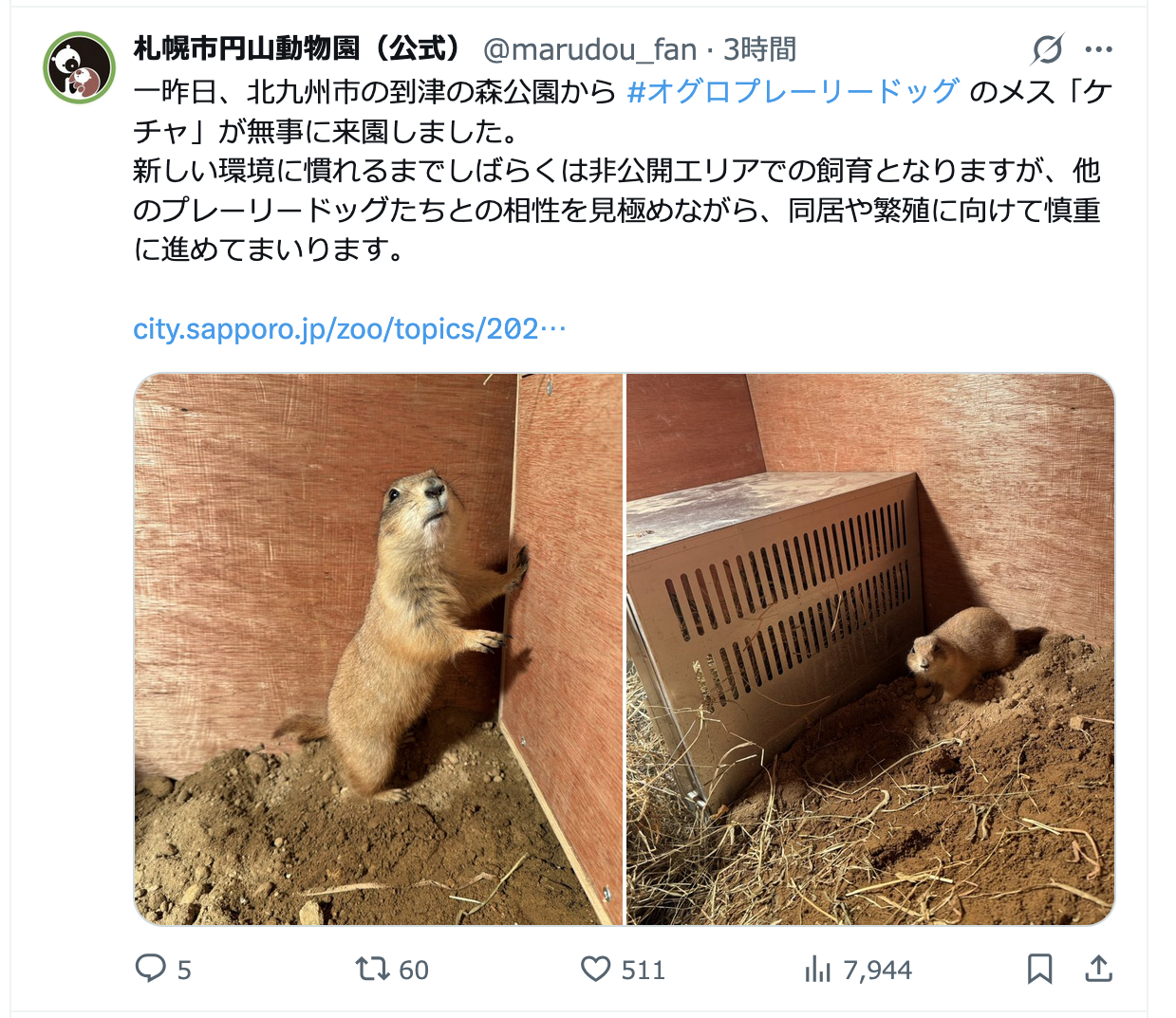Open the city.sapporo.jp/zoo/topics link
The image size is (1176, 1018).
[349, 328]
